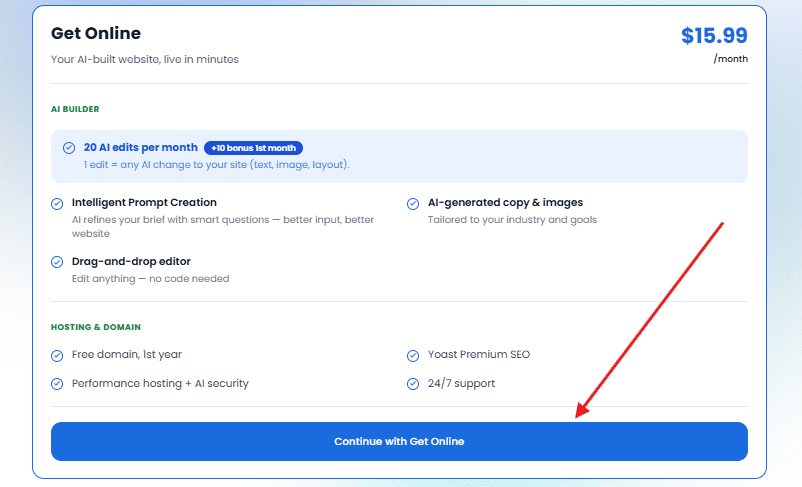Click the HOSTING & DOMAIN section label
The image size is (802, 487).
(x=96, y=327)
